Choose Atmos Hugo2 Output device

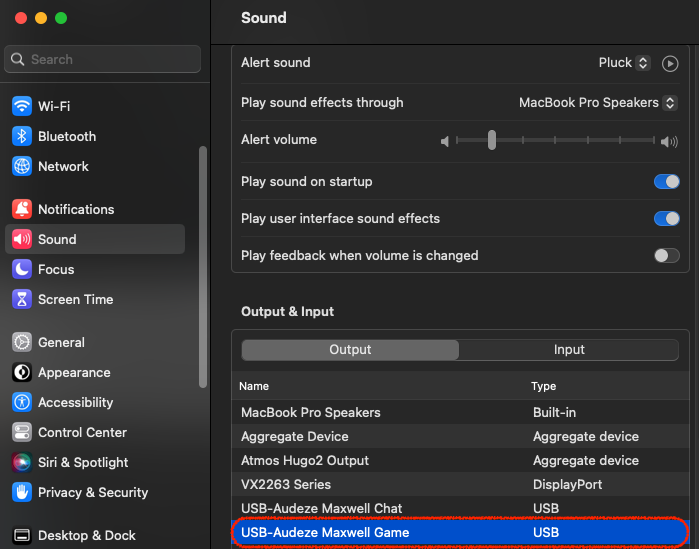pyautogui.click(x=460, y=460)
